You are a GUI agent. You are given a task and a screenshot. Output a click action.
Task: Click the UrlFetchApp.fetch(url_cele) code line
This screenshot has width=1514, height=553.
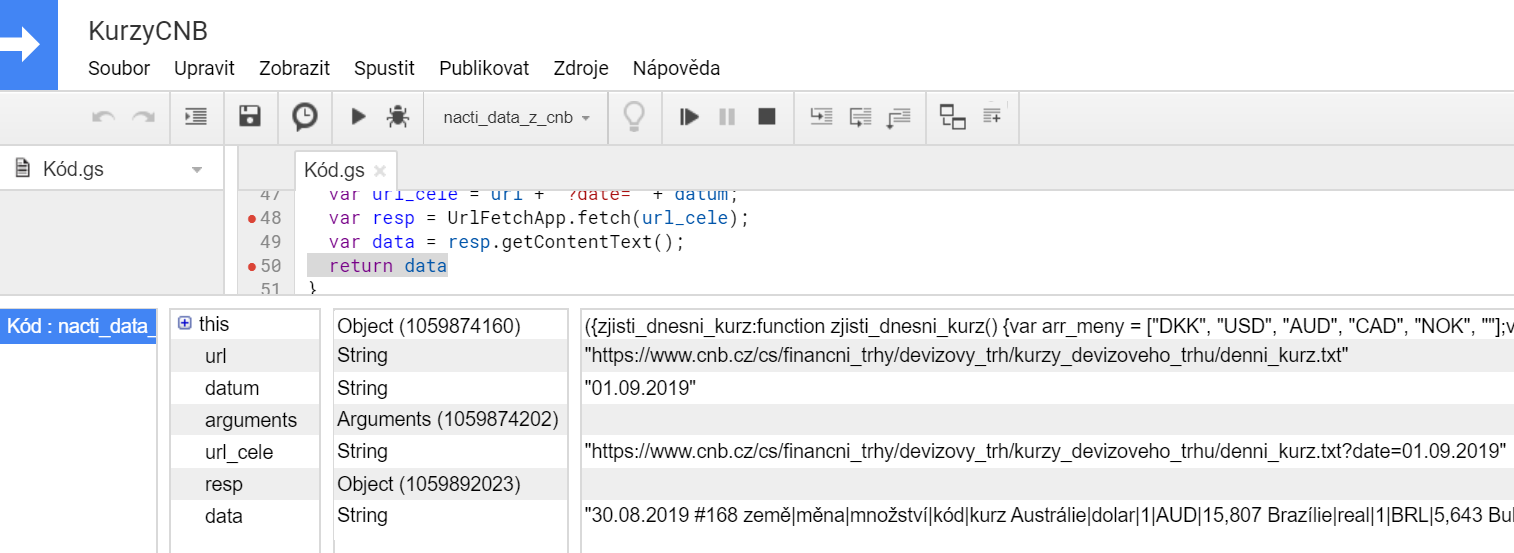(x=538, y=218)
